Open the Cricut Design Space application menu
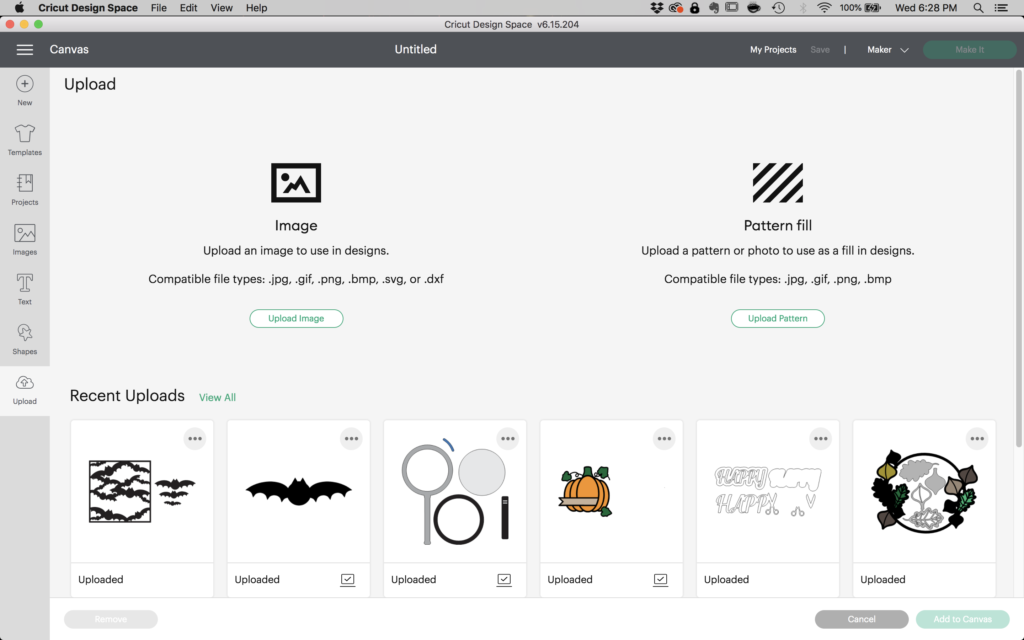Screen dimensions: 1024x640 point(88,8)
